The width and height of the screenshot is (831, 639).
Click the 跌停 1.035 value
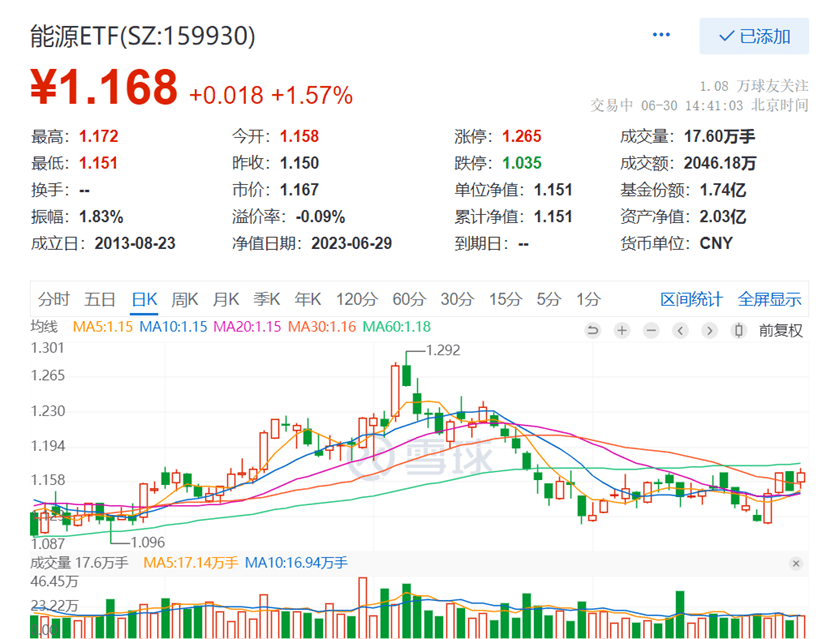tap(521, 163)
